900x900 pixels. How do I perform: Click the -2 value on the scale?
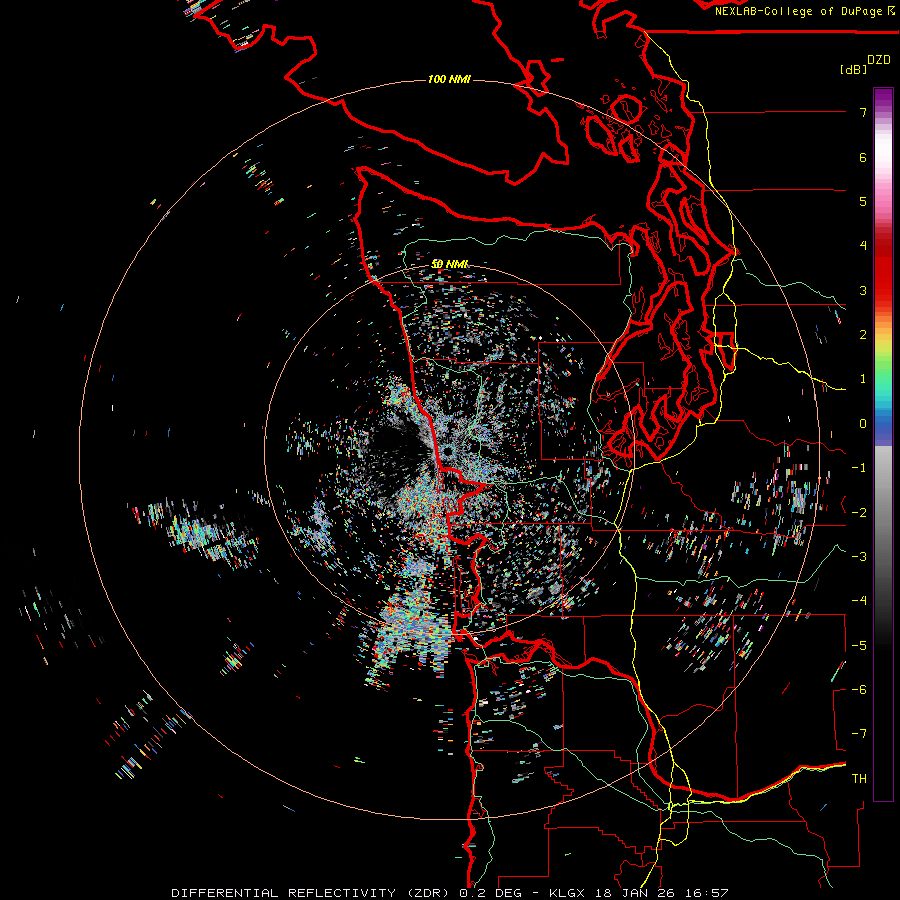tap(859, 513)
